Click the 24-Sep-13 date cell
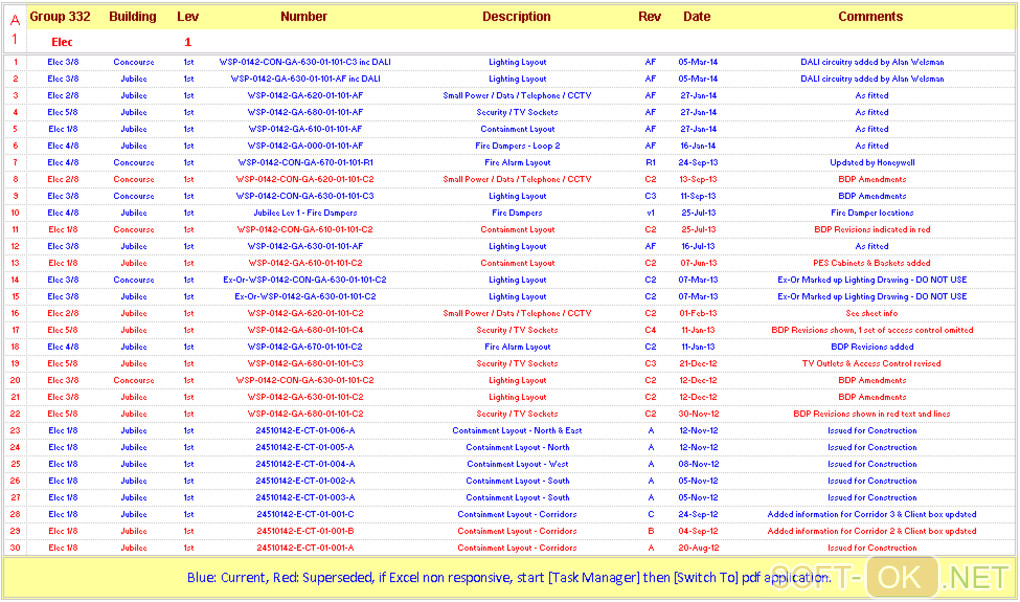Image resolution: width=1020 pixels, height=602 pixels. 698,163
